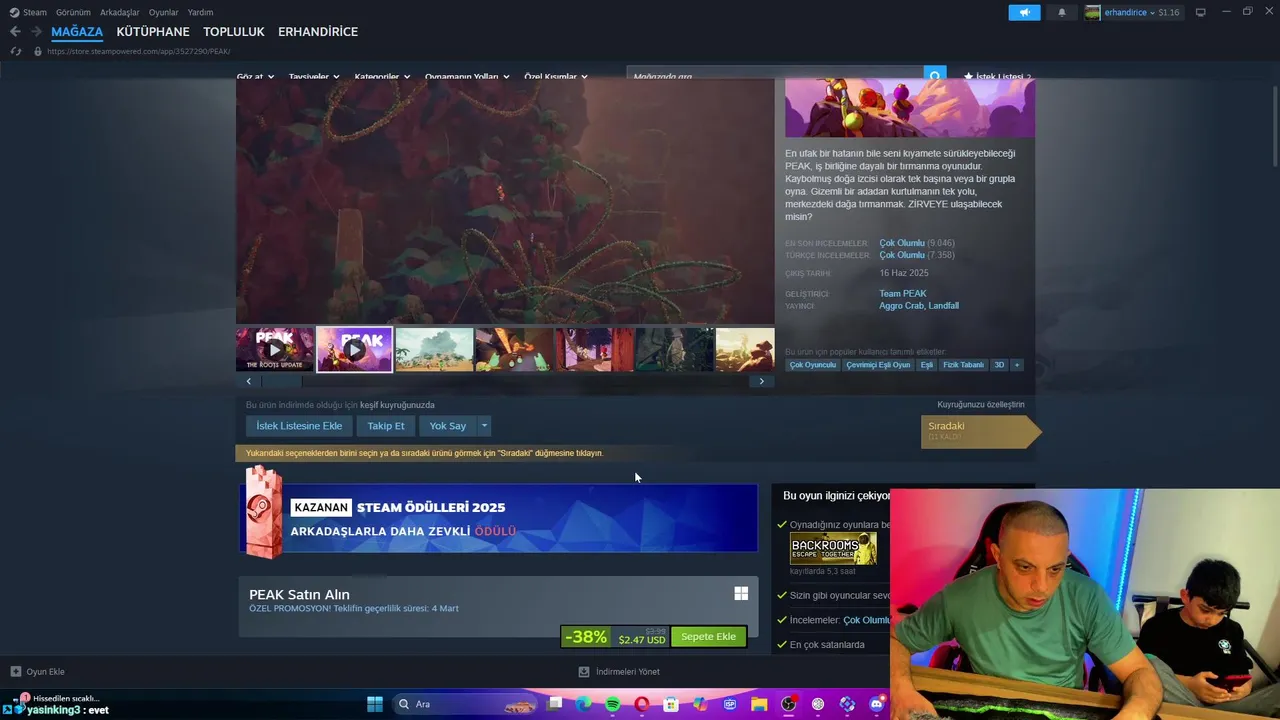Image resolution: width=1280 pixels, height=720 pixels.
Task: Open the Görünüm menu
Action: pos(73,12)
